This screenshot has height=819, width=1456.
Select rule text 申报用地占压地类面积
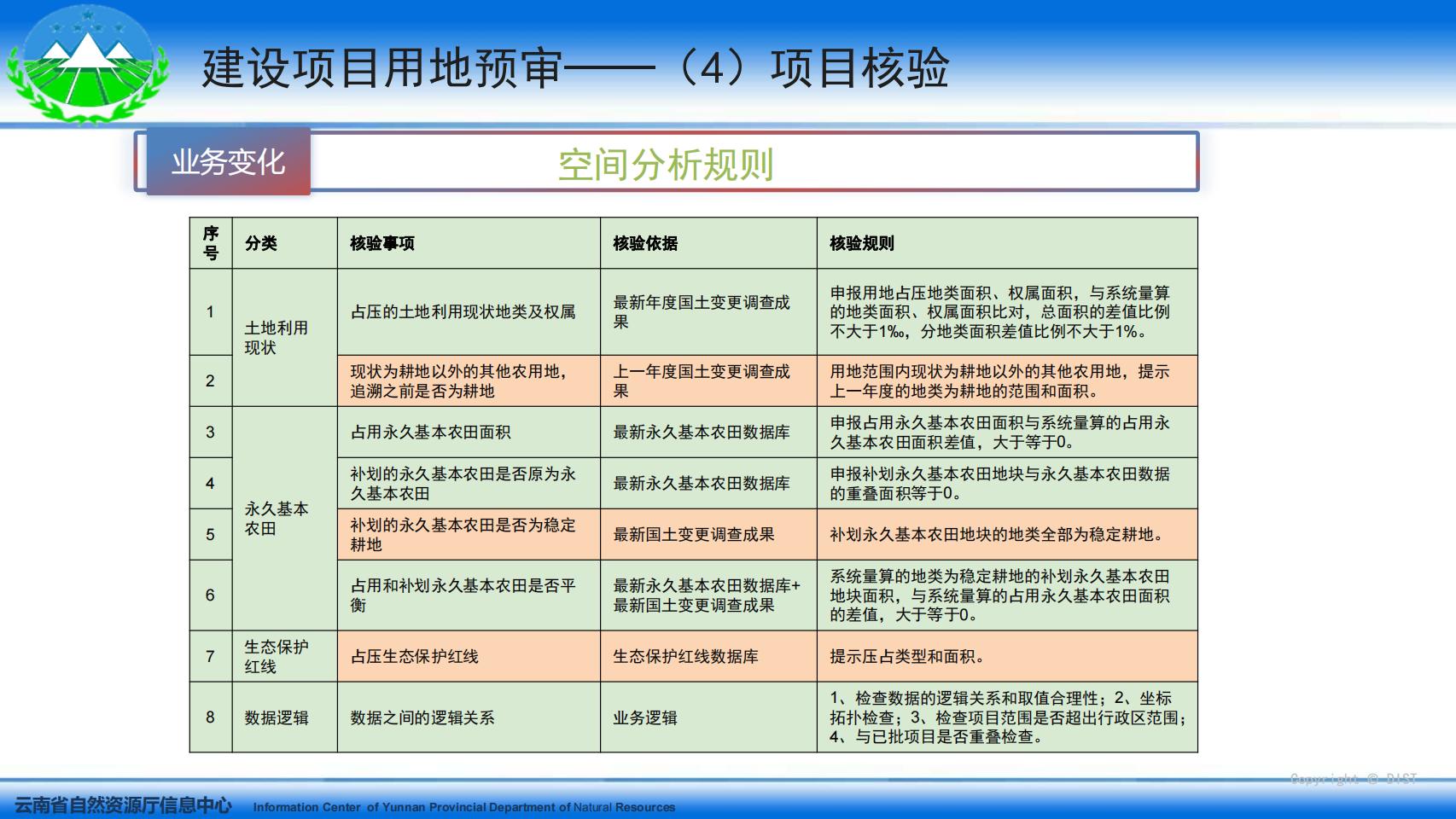(1007, 312)
